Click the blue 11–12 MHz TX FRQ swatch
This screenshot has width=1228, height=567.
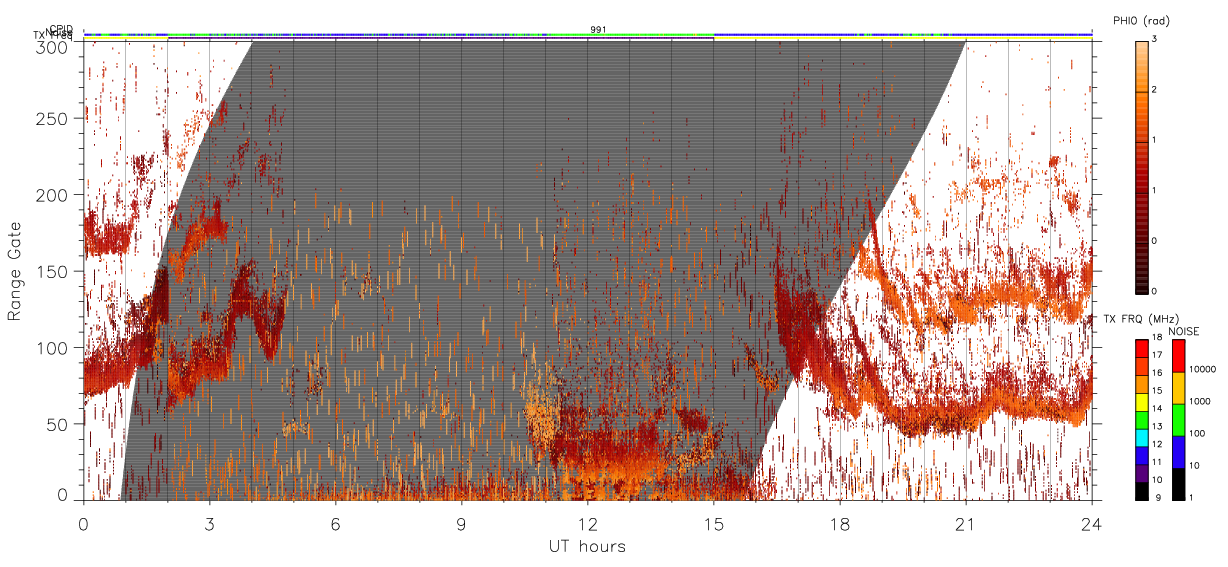tap(1140, 455)
